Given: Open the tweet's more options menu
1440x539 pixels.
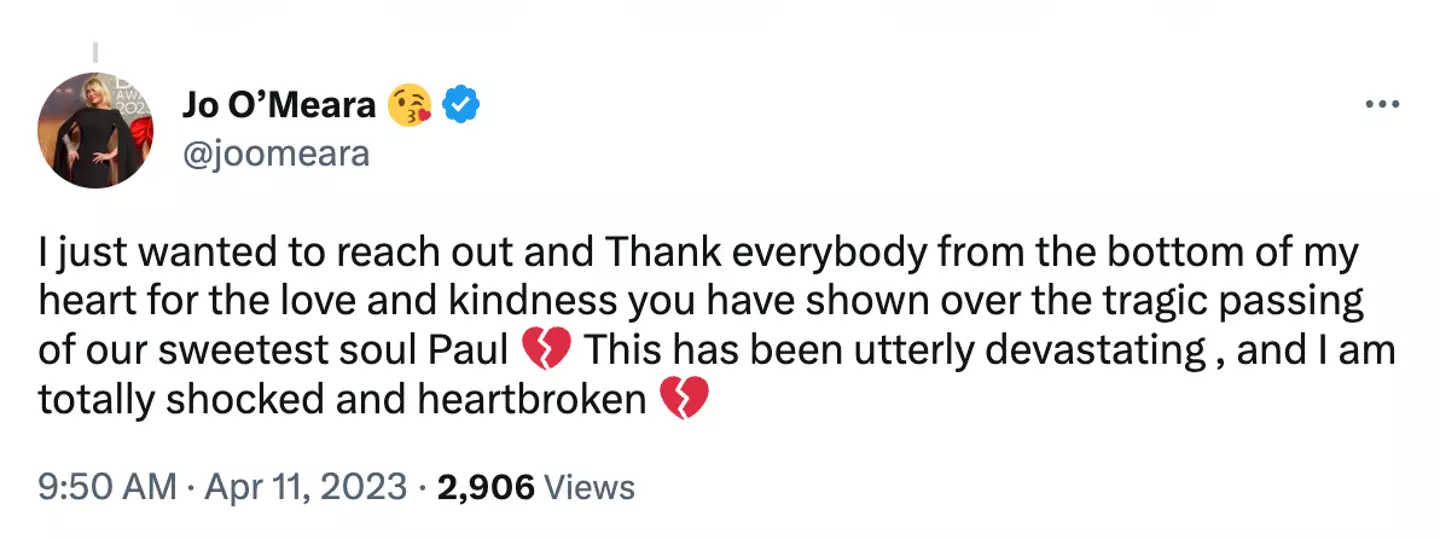Looking at the screenshot, I should 1383,104.
